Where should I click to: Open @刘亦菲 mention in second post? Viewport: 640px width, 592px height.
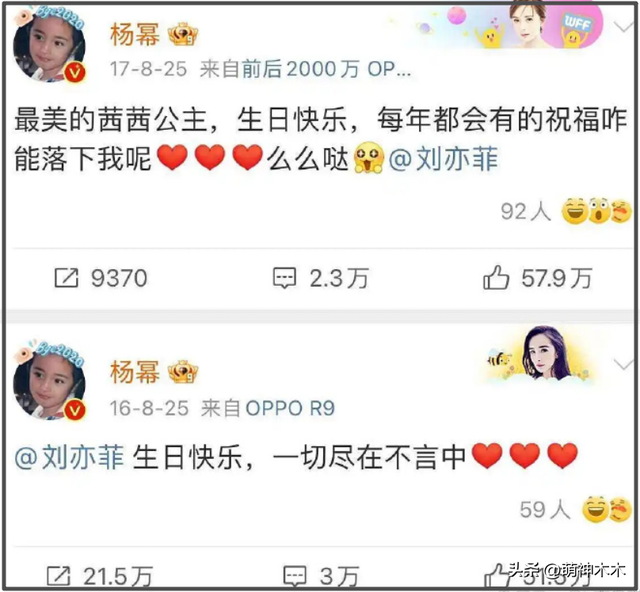tap(69, 456)
